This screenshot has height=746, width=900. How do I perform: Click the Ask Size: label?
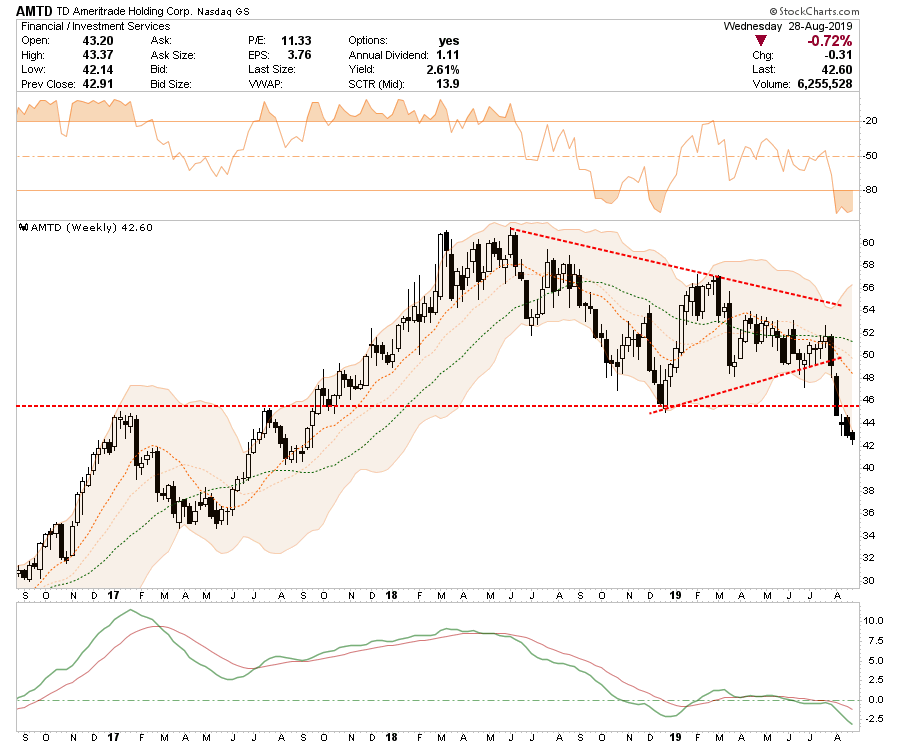pos(173,55)
